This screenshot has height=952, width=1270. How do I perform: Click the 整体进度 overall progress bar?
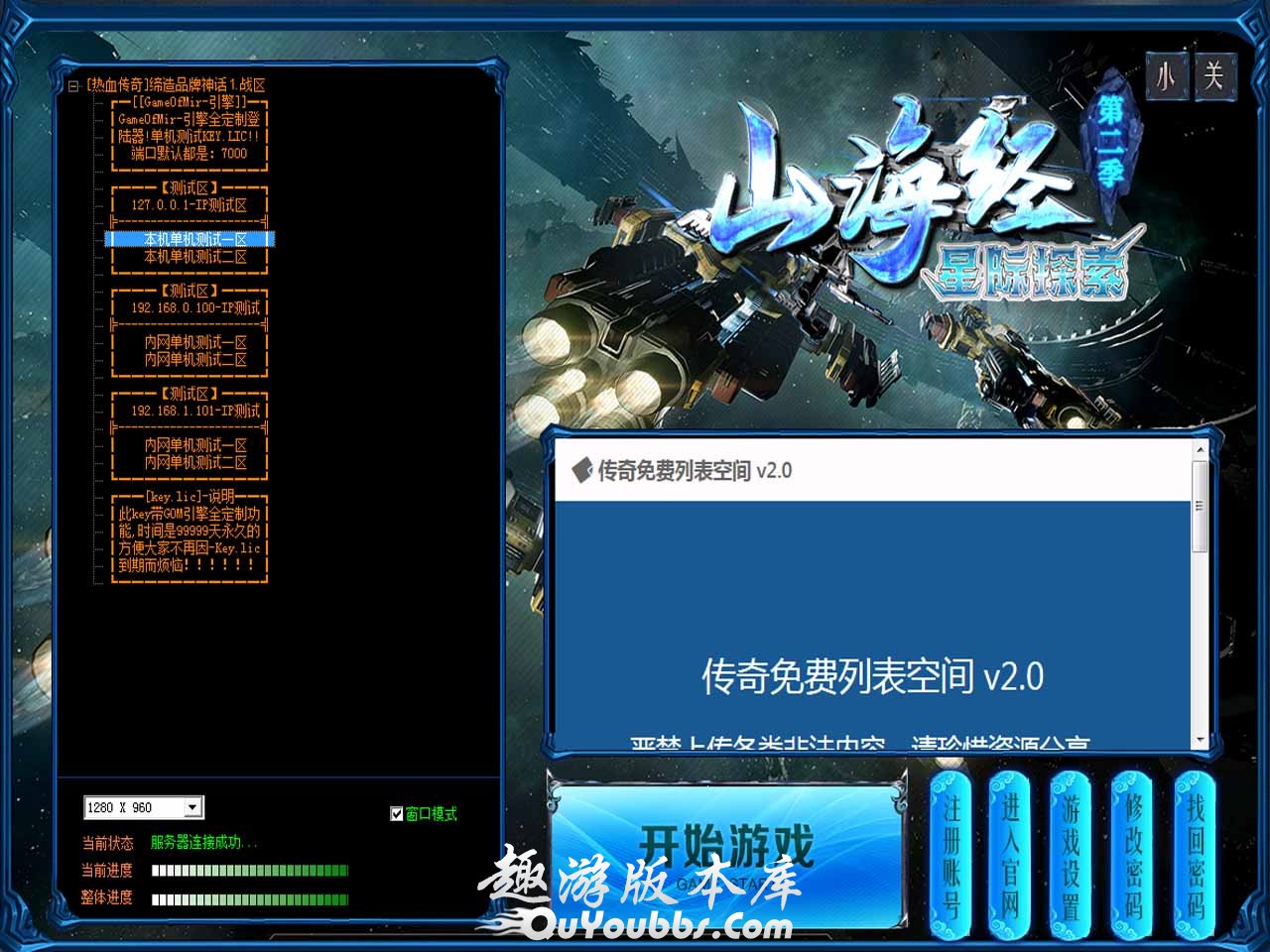point(249,899)
